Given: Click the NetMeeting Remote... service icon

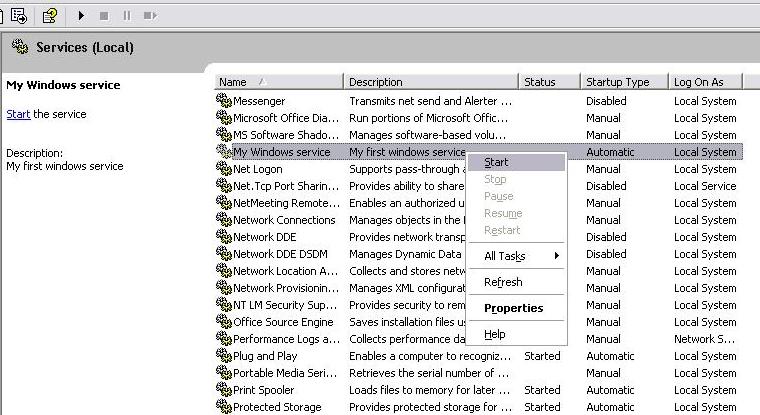Looking at the screenshot, I should pyautogui.click(x=223, y=202).
